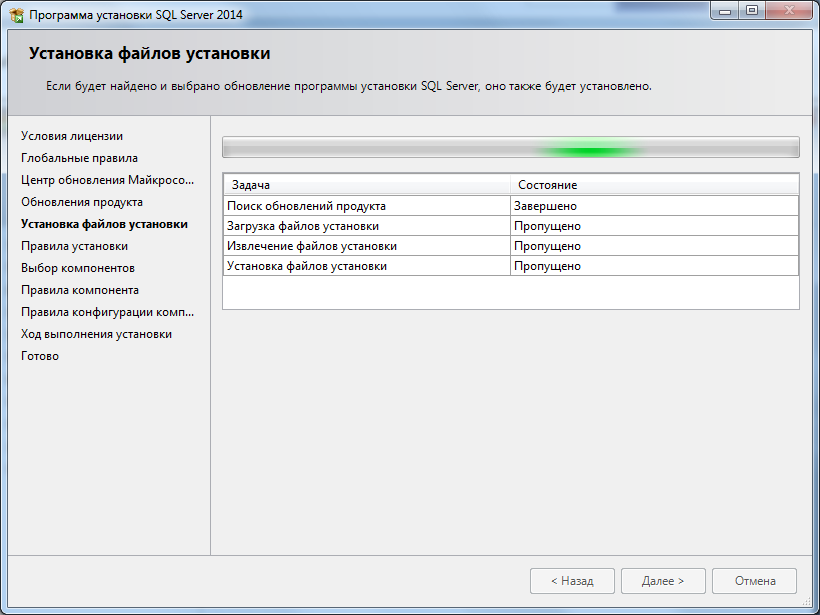This screenshot has height=615, width=820.
Task: Click the installation progress bar
Action: (511, 147)
